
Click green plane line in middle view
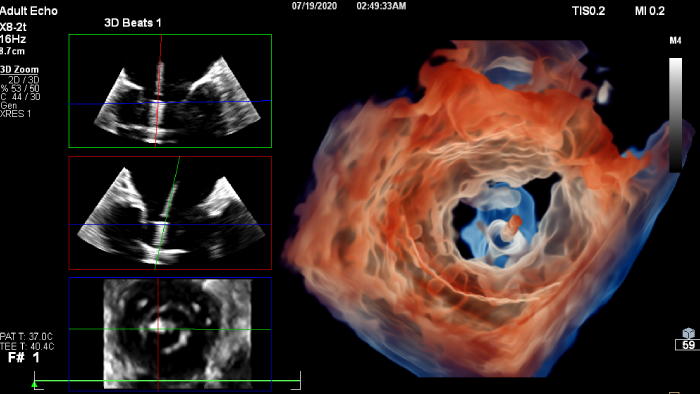tap(167, 213)
